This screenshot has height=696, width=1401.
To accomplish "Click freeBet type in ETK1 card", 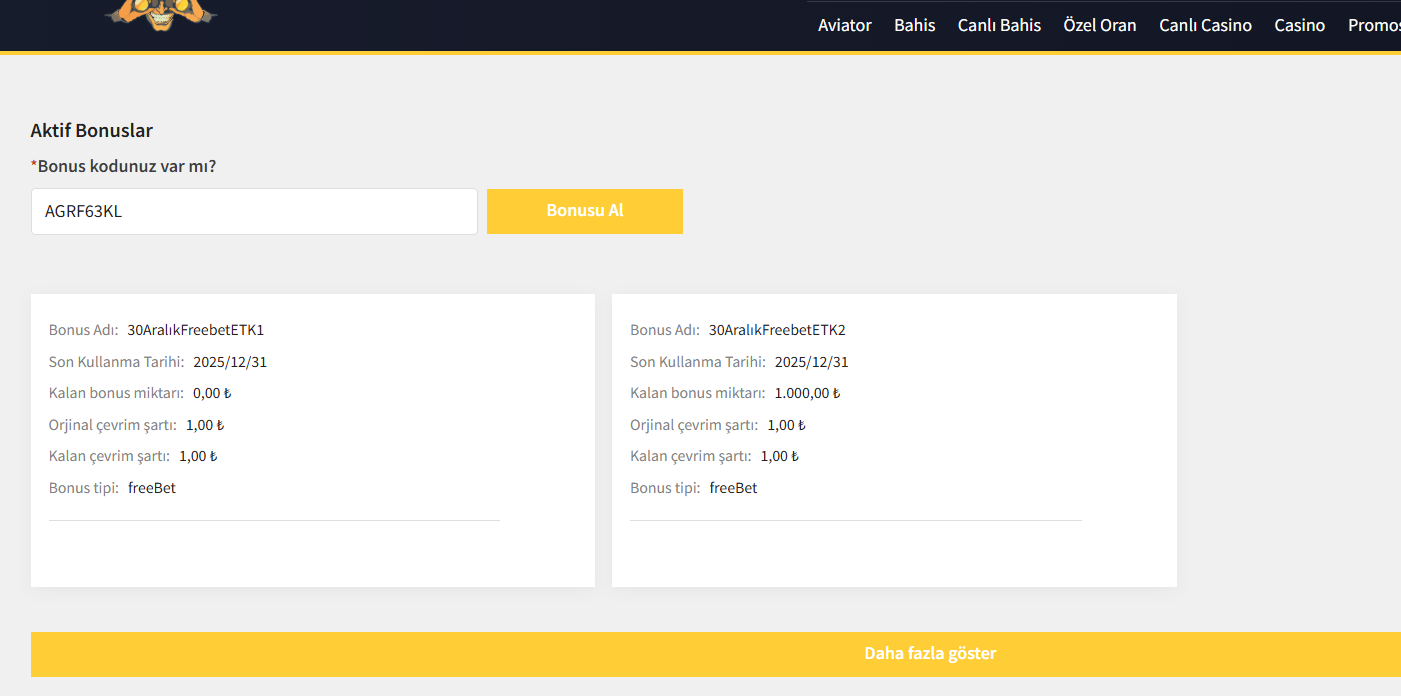I will coord(152,488).
